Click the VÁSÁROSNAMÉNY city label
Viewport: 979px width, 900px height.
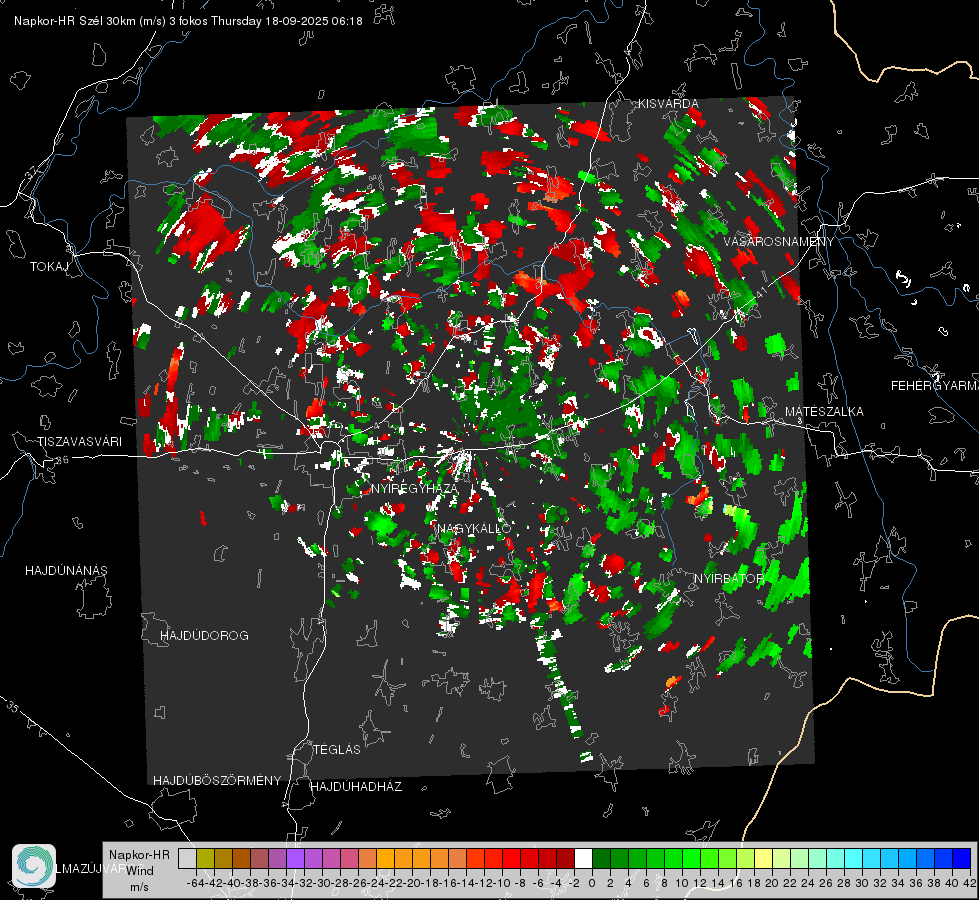tap(779, 242)
